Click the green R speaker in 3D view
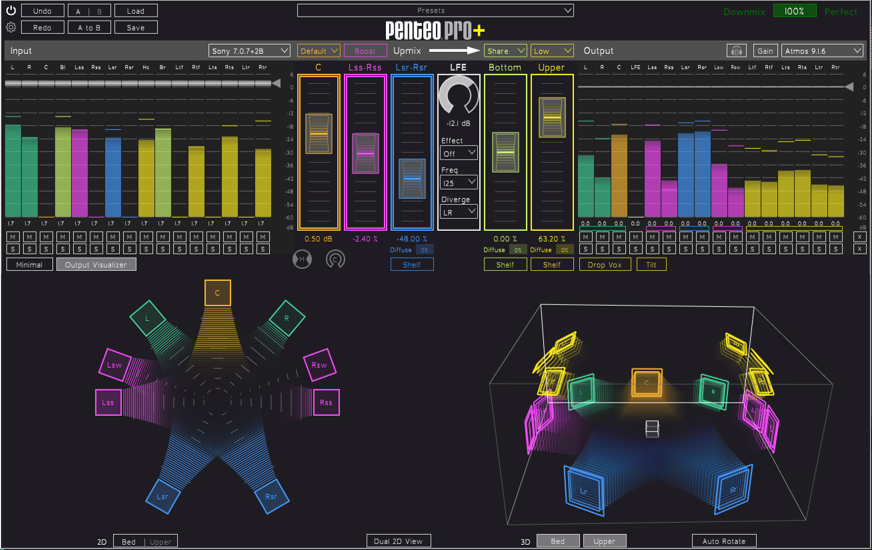Viewport: 872px width, 550px height. [714, 392]
